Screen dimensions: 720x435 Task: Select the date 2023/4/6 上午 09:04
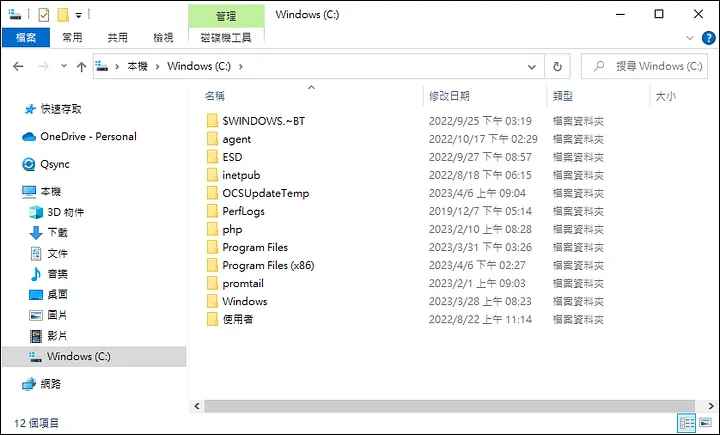click(x=477, y=193)
